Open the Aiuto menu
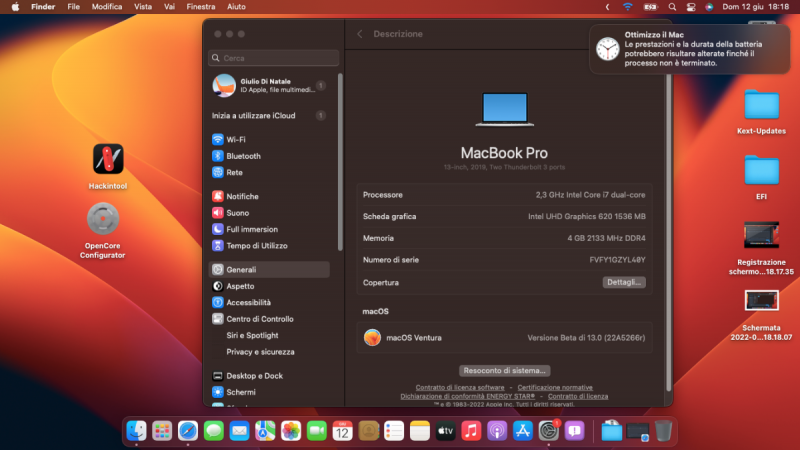The width and height of the screenshot is (800, 450). coord(236,7)
